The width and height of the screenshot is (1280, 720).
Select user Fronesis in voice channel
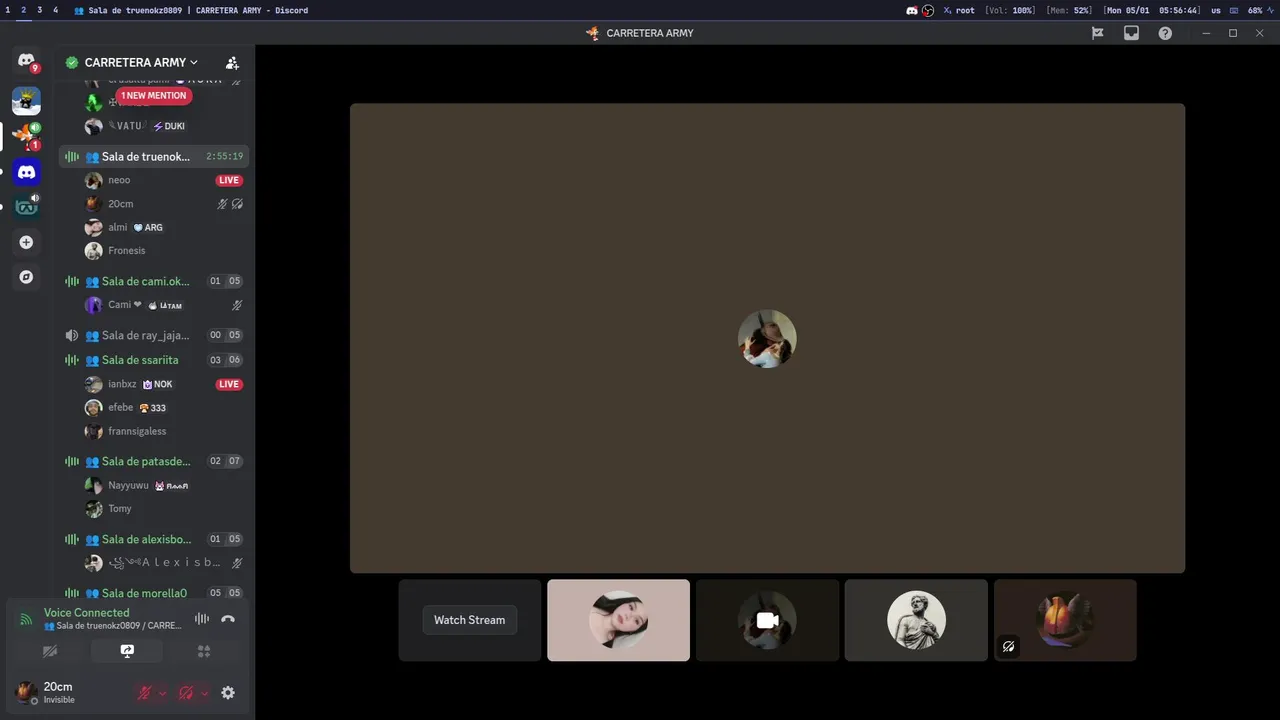tap(164, 251)
